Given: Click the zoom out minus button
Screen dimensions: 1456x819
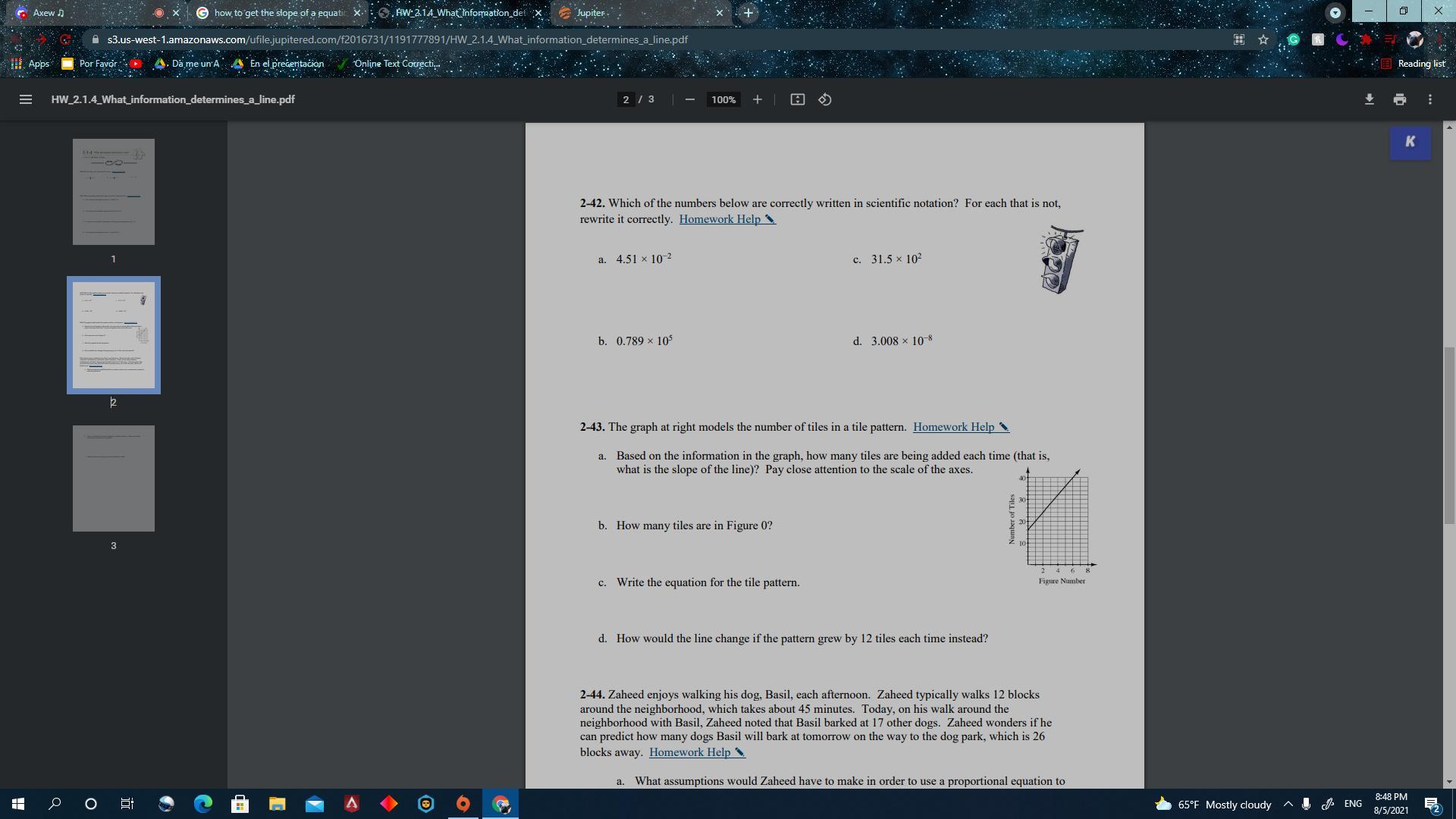Looking at the screenshot, I should click(x=689, y=99).
